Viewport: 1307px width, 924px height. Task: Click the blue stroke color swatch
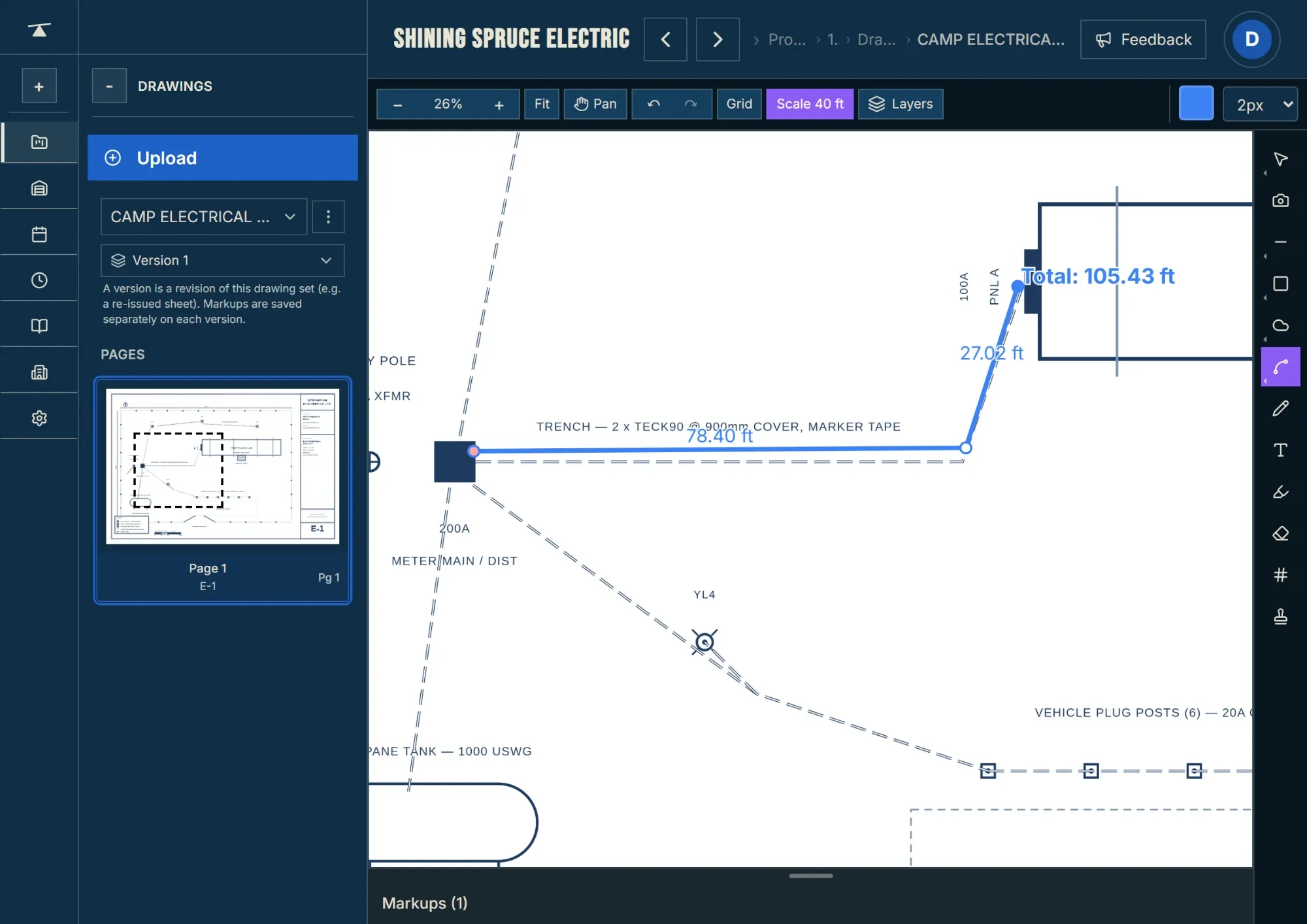coord(1196,103)
